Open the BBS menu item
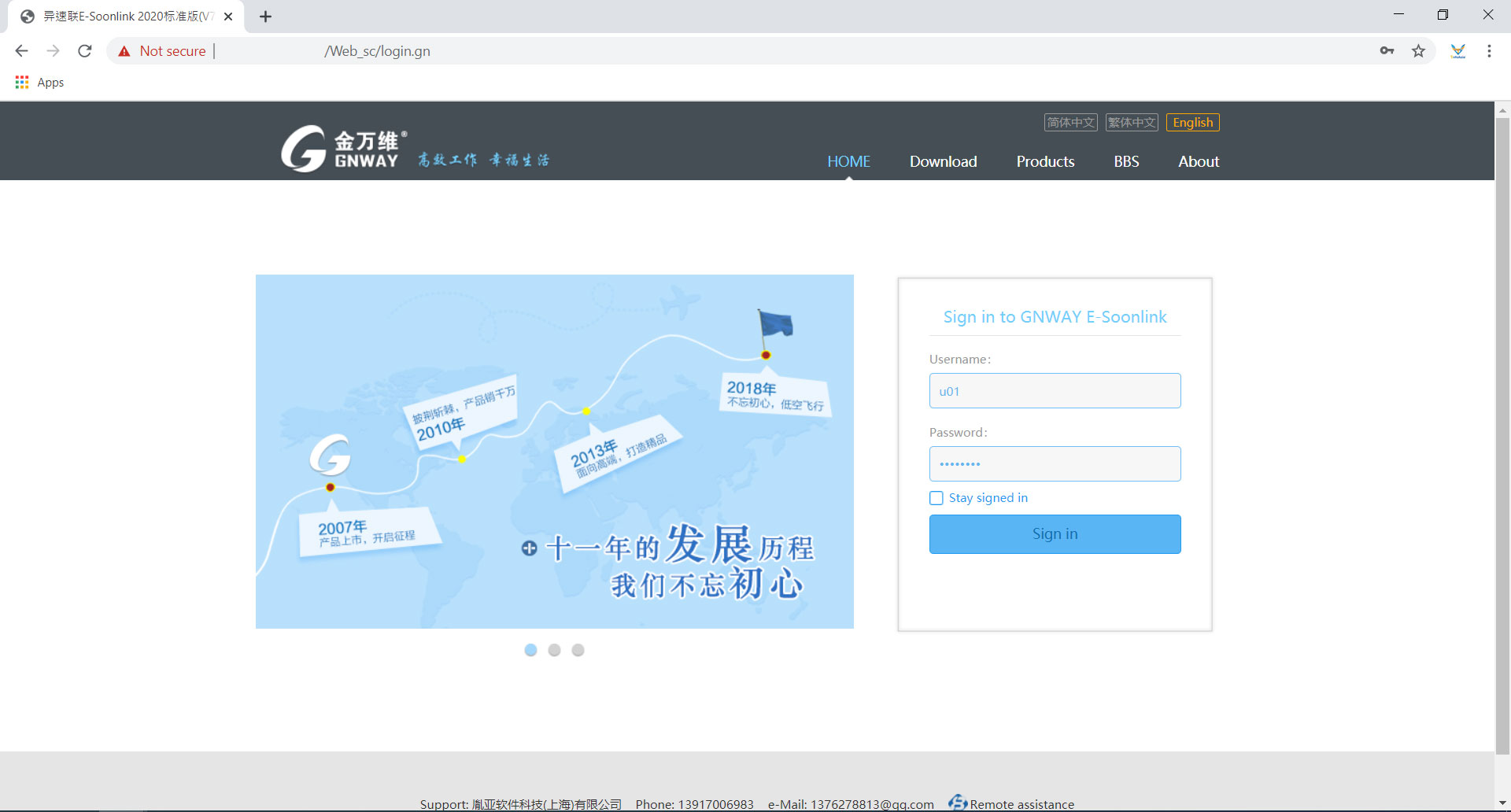1511x812 pixels. (1126, 161)
